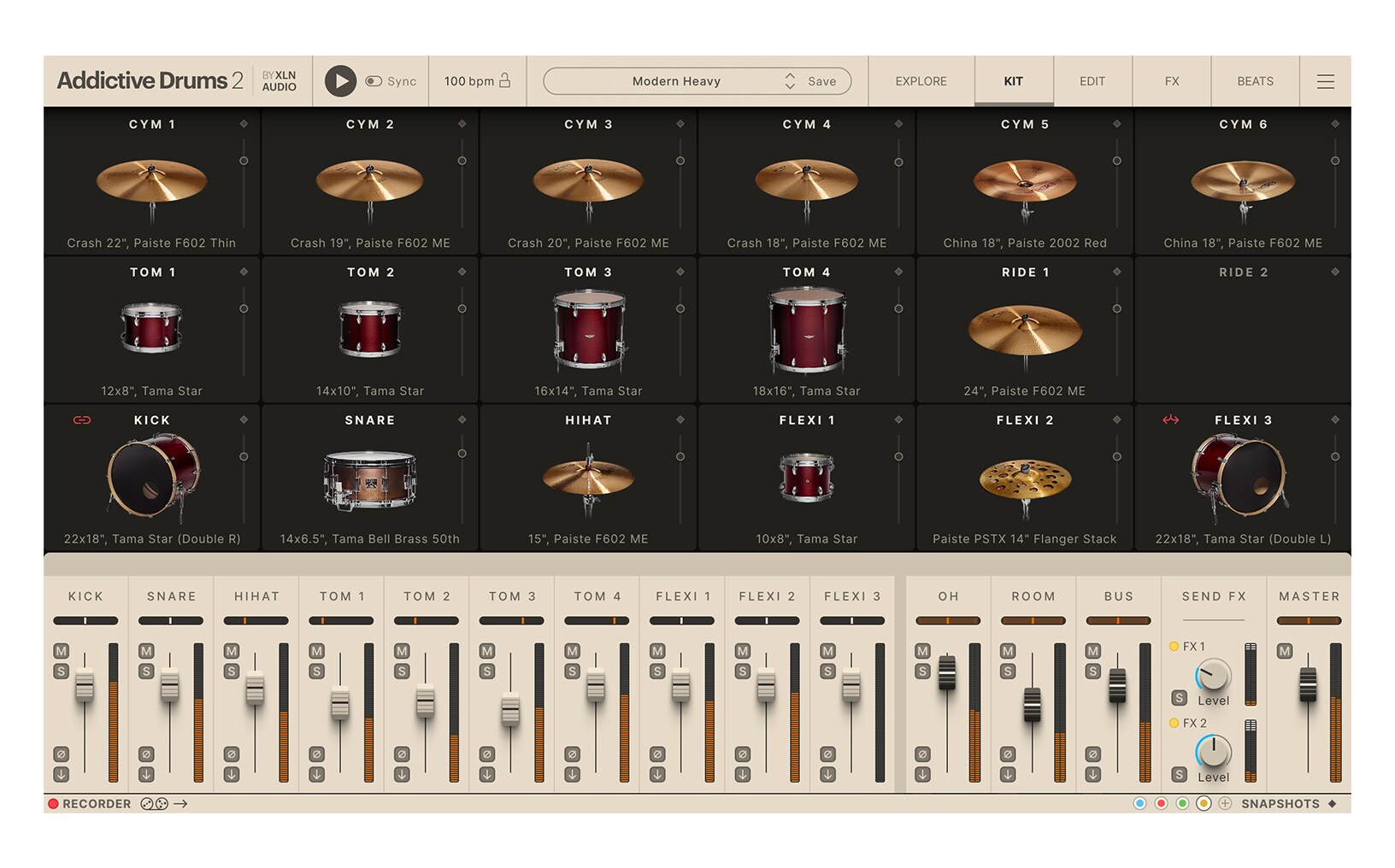The height and width of the screenshot is (868, 1395).
Task: Open the FLEXI 3 slot diamond menu
Action: click(1334, 419)
